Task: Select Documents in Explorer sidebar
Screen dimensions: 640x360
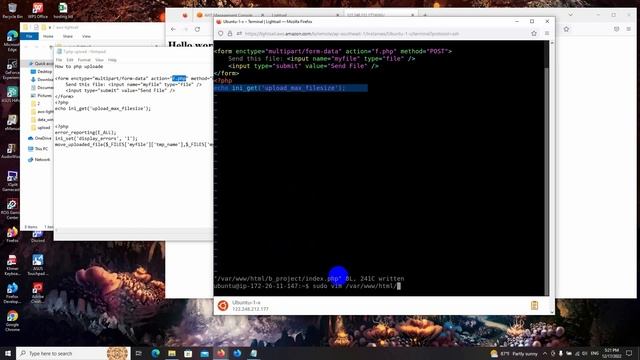Action: [x=42, y=87]
